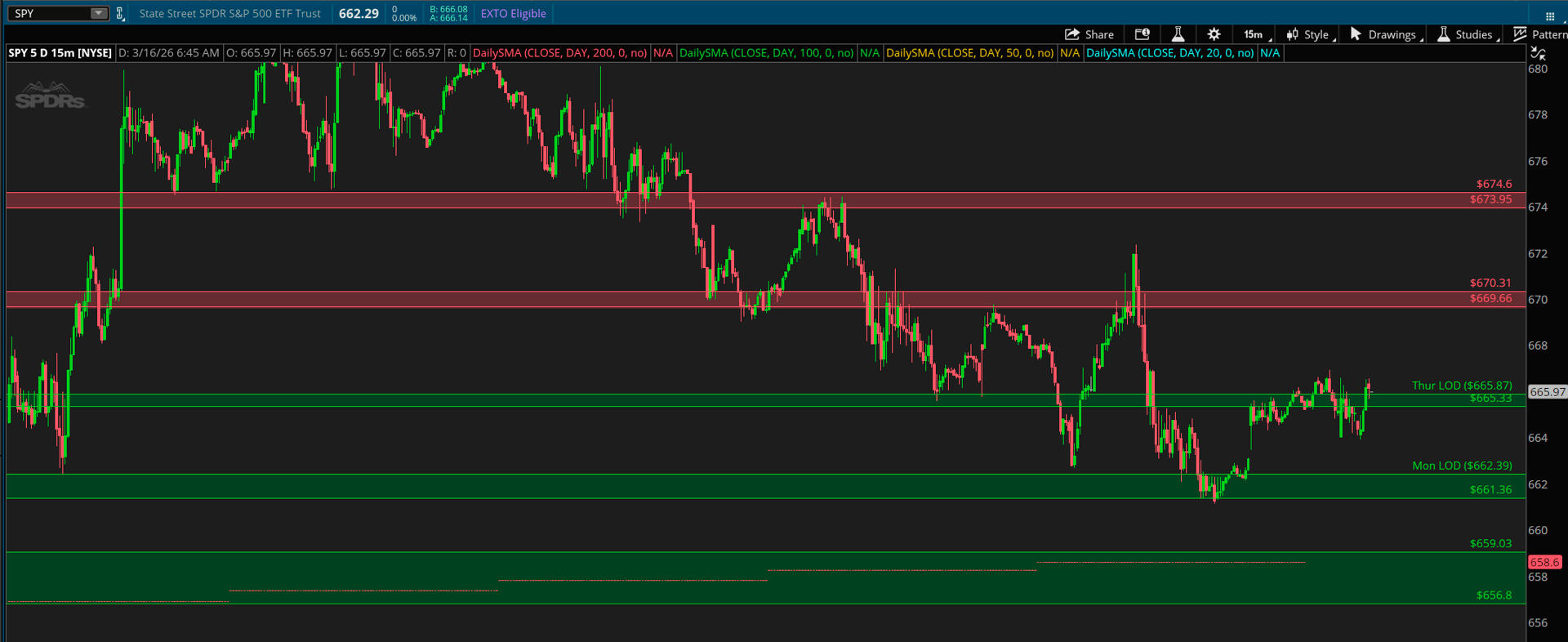Click the 0.00% change value
Screen dimensions: 1568x642
tap(404, 18)
